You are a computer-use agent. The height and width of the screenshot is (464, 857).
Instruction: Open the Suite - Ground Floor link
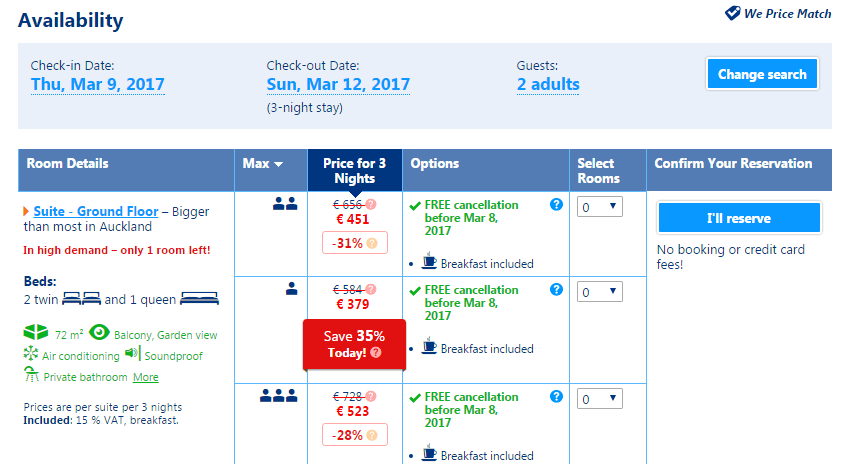coord(96,212)
